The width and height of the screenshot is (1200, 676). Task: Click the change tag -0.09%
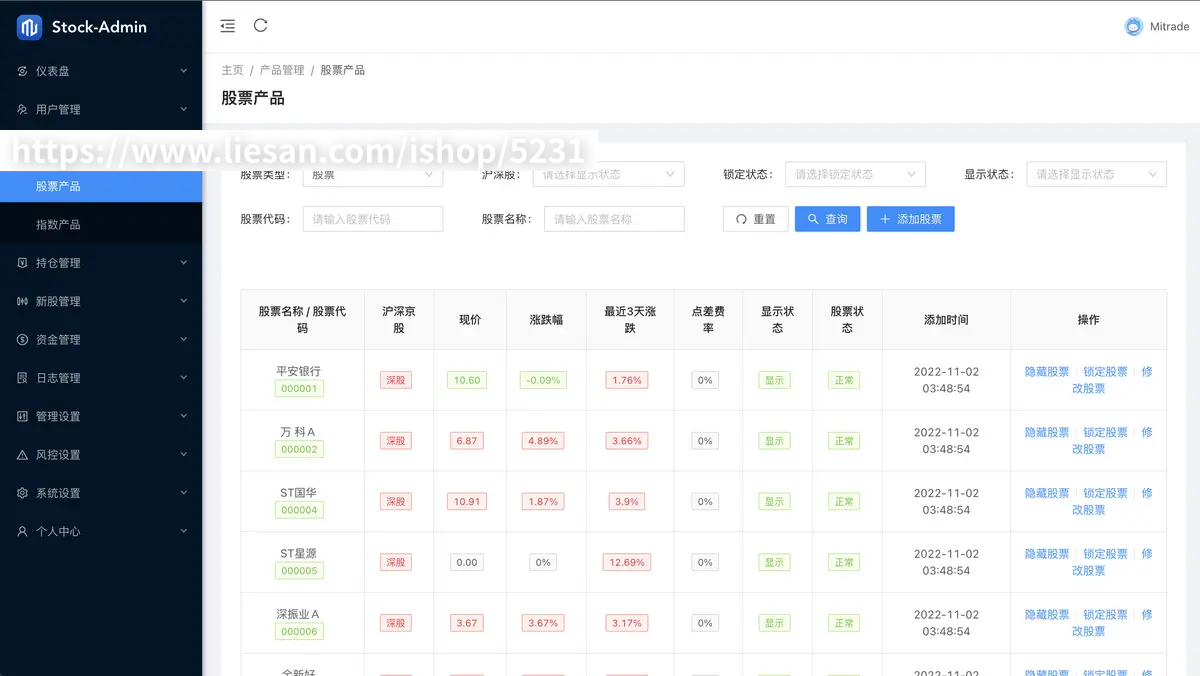(543, 380)
